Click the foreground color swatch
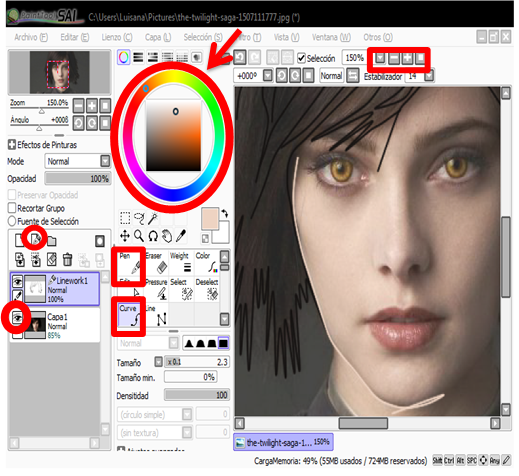This screenshot has height=476, width=519. click(210, 218)
